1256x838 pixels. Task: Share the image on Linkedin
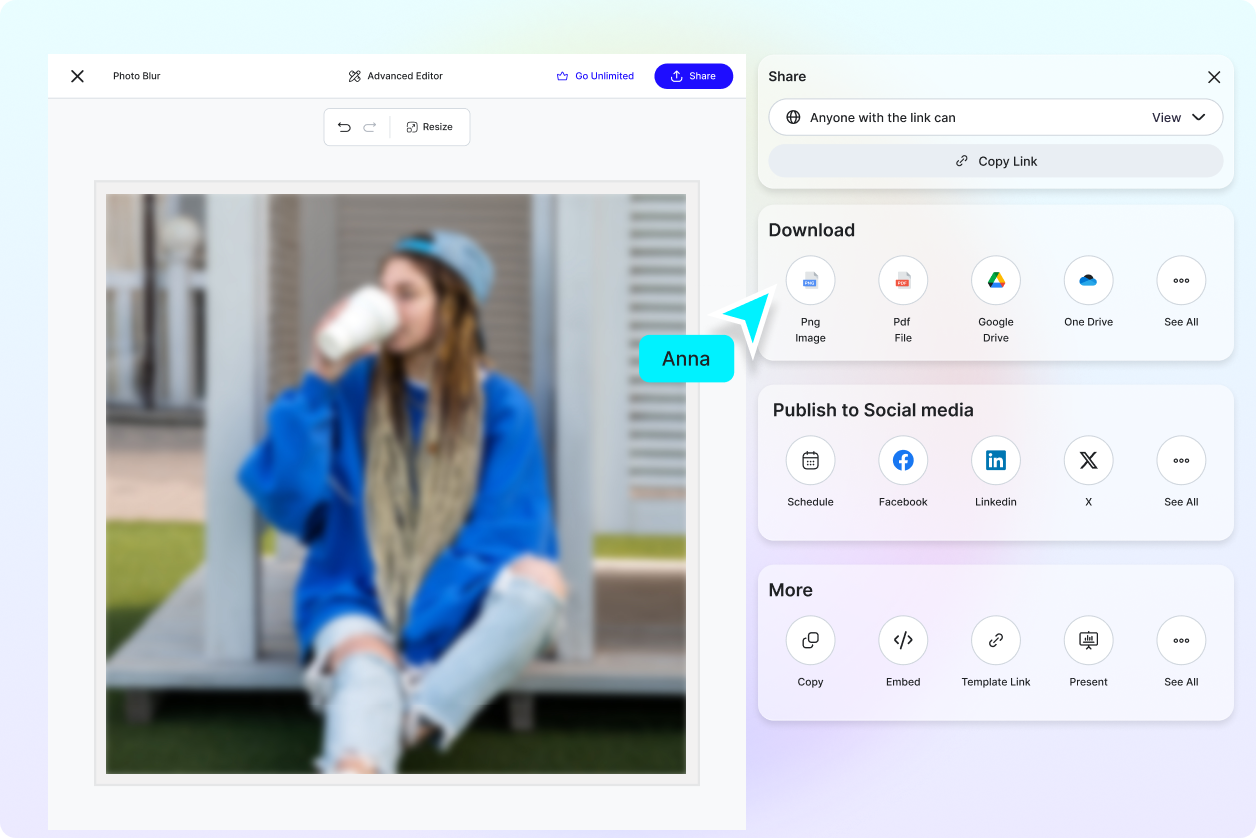995,460
